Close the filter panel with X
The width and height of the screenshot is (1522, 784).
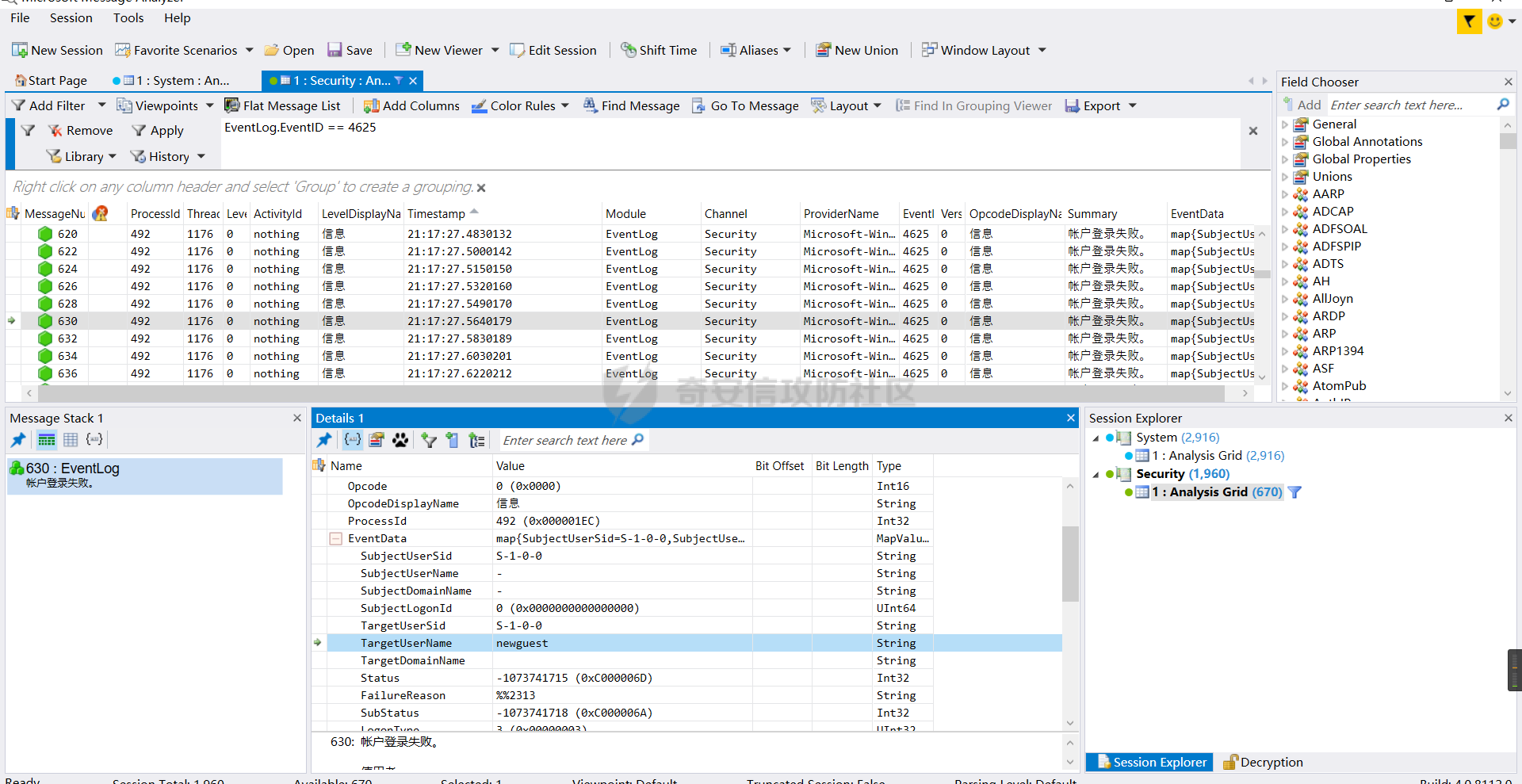click(1253, 131)
